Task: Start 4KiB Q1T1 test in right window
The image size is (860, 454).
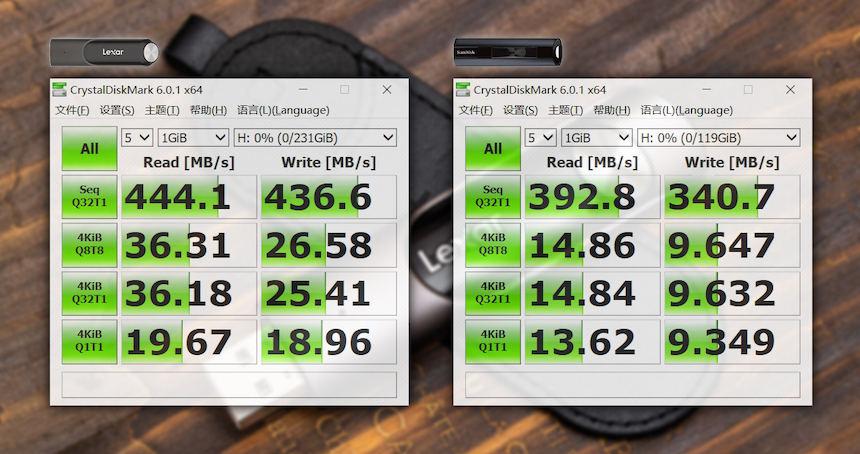Action: [493, 342]
